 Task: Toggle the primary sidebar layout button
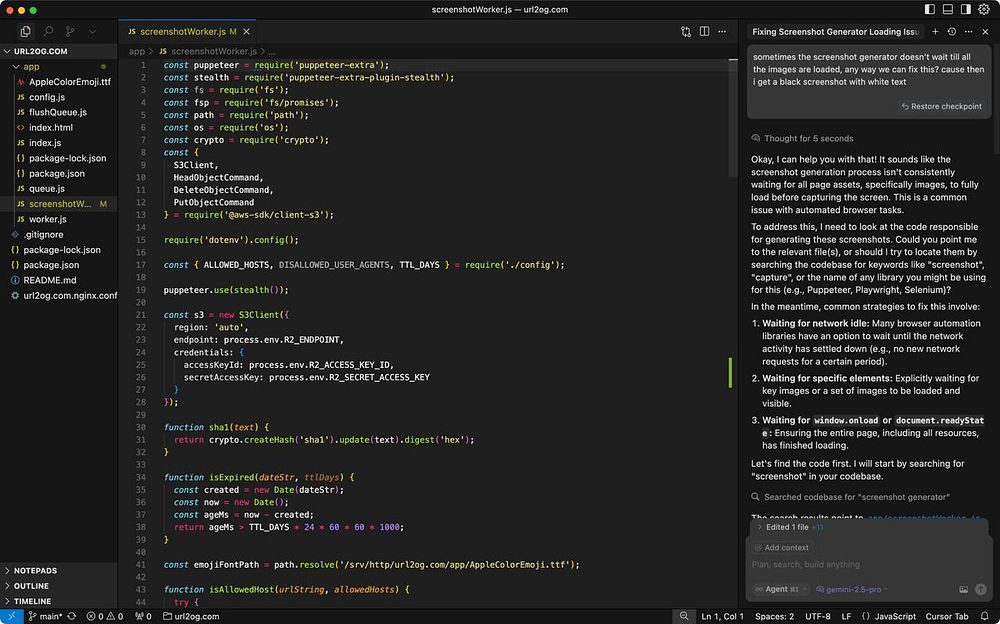pyautogui.click(x=930, y=9)
